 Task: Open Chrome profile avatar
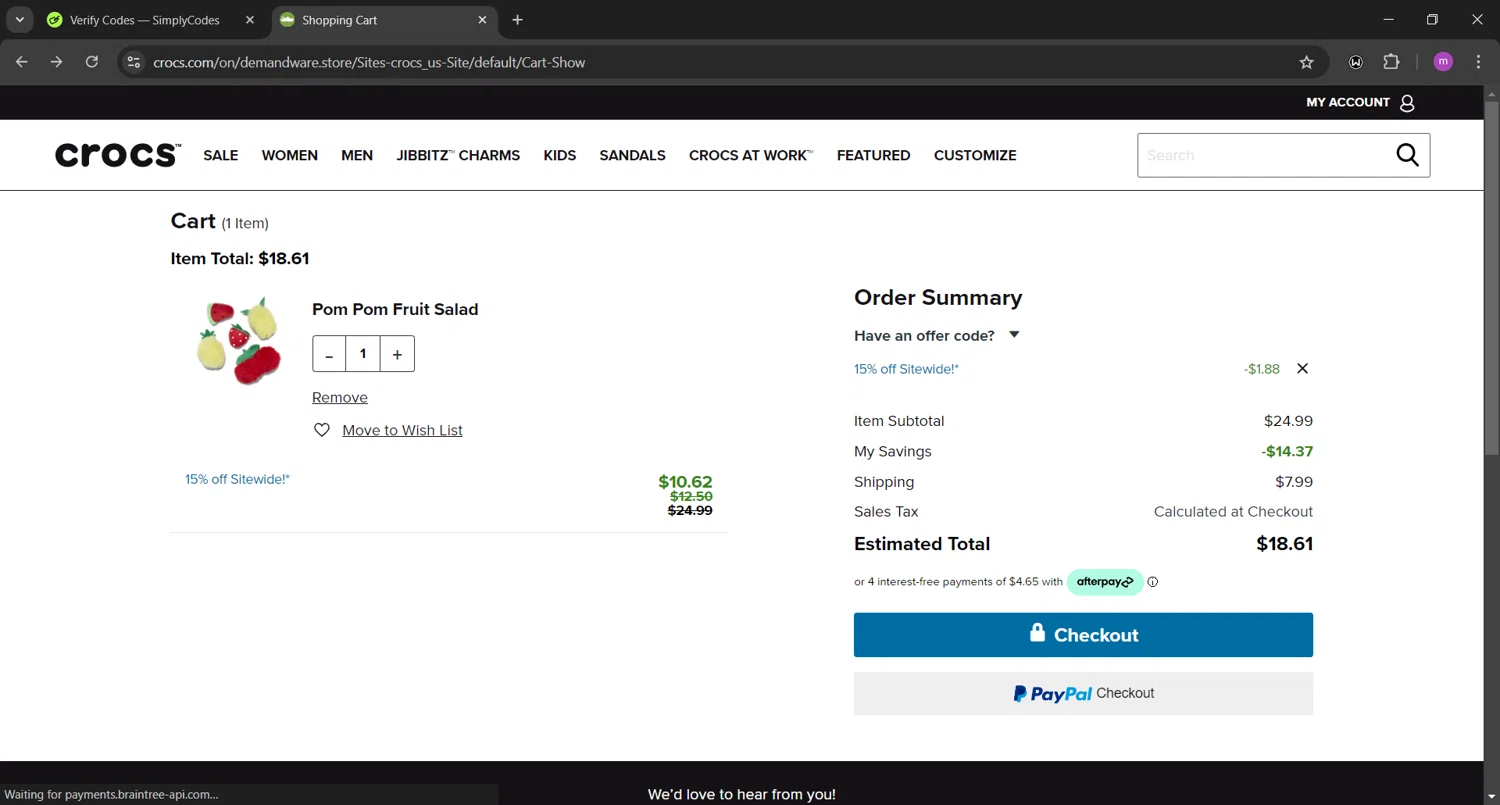click(x=1443, y=62)
